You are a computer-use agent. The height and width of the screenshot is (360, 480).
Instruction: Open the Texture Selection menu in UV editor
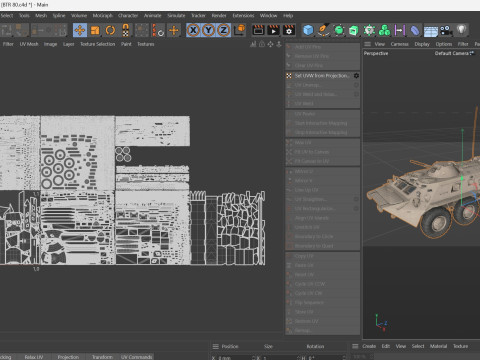98,44
